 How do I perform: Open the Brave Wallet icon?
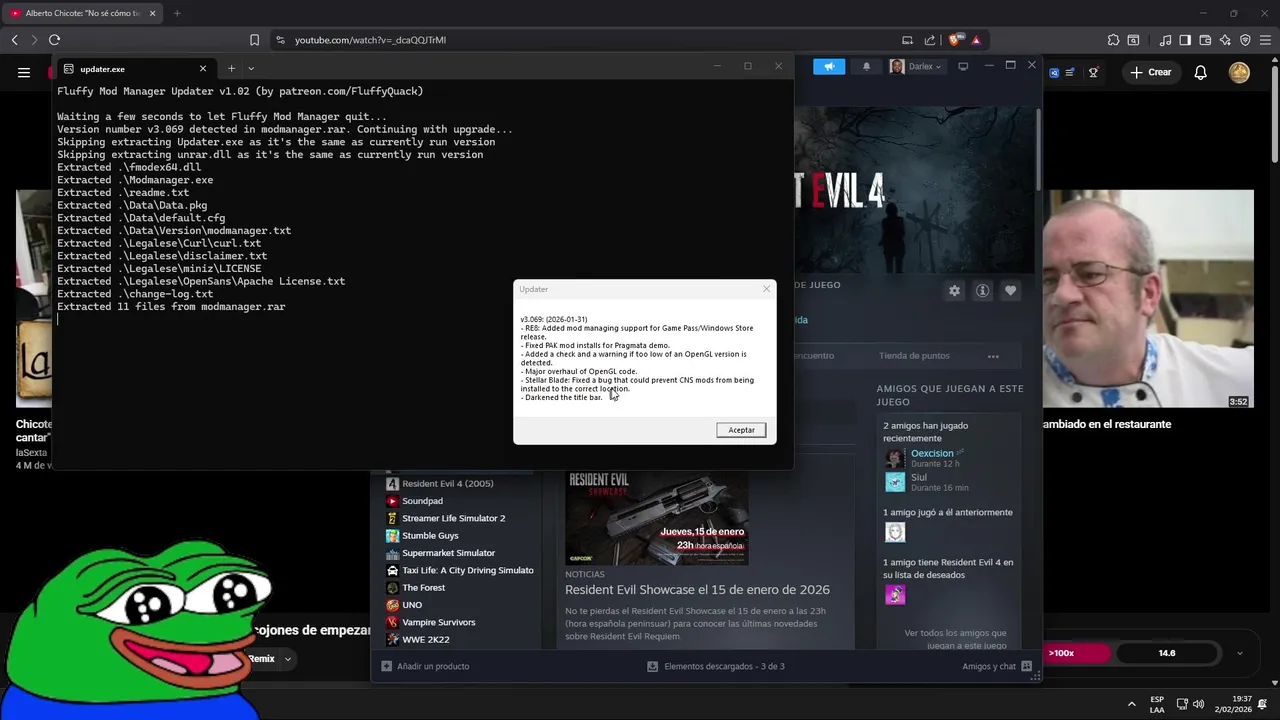pyautogui.click(x=1205, y=40)
